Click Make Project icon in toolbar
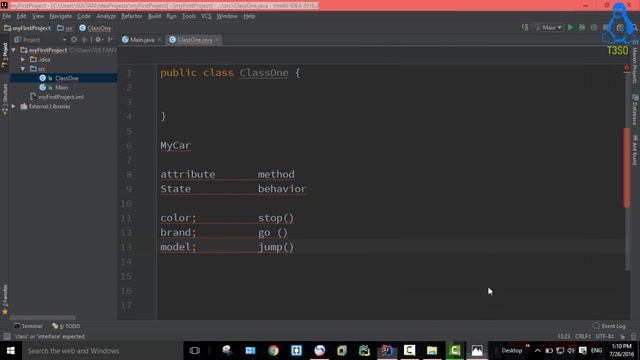 pyautogui.click(x=525, y=27)
